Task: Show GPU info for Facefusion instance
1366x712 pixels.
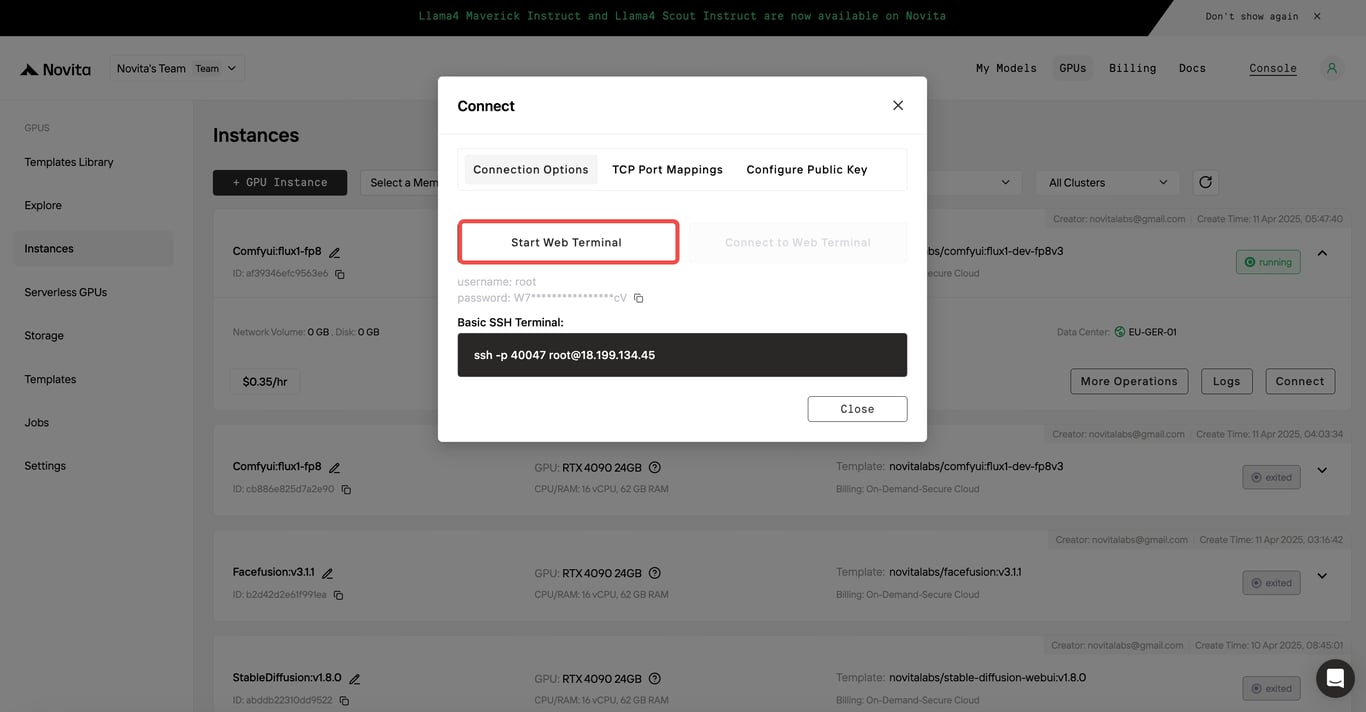Action: [x=655, y=573]
